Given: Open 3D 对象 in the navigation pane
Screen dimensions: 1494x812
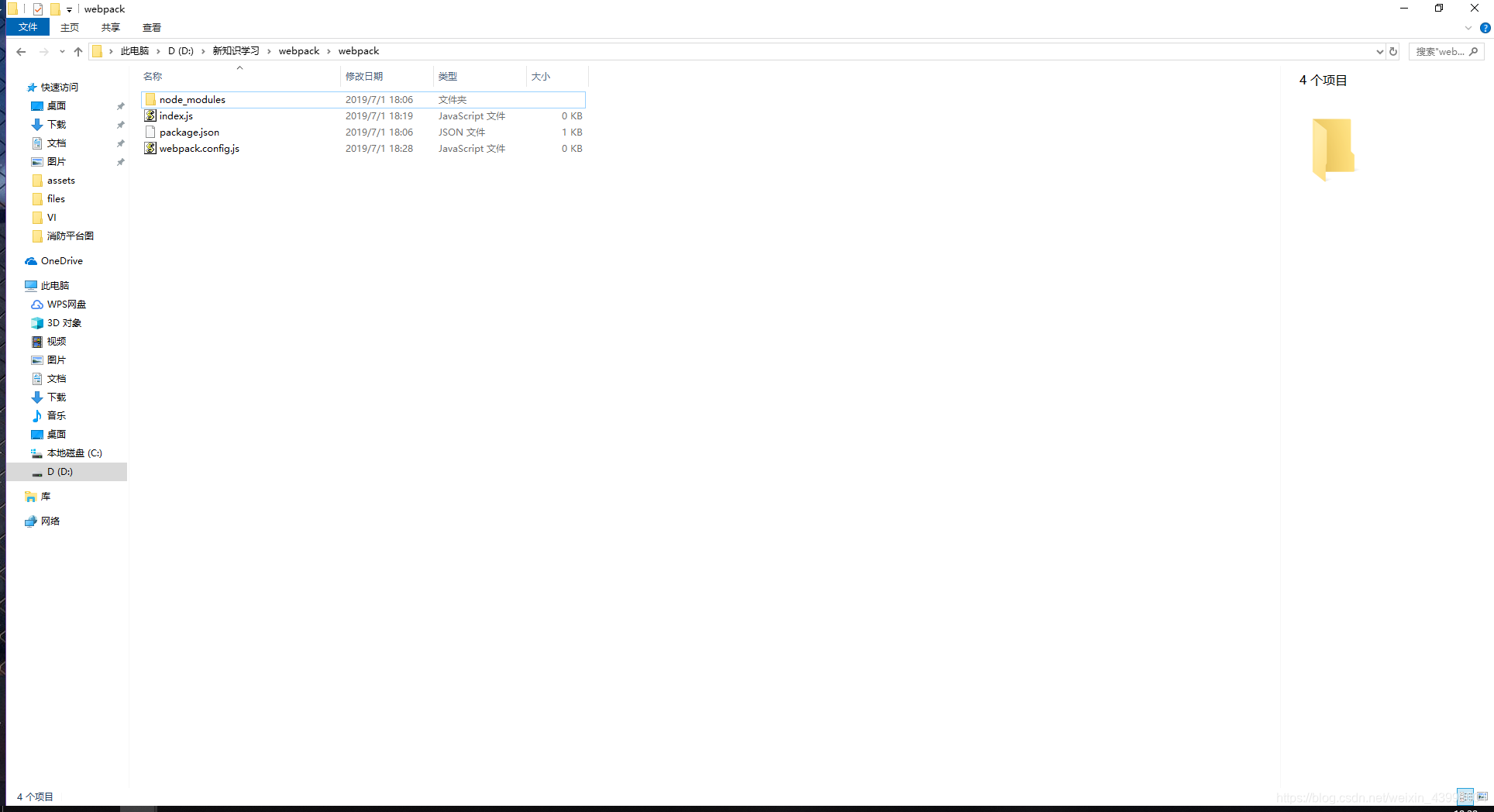Looking at the screenshot, I should (64, 323).
